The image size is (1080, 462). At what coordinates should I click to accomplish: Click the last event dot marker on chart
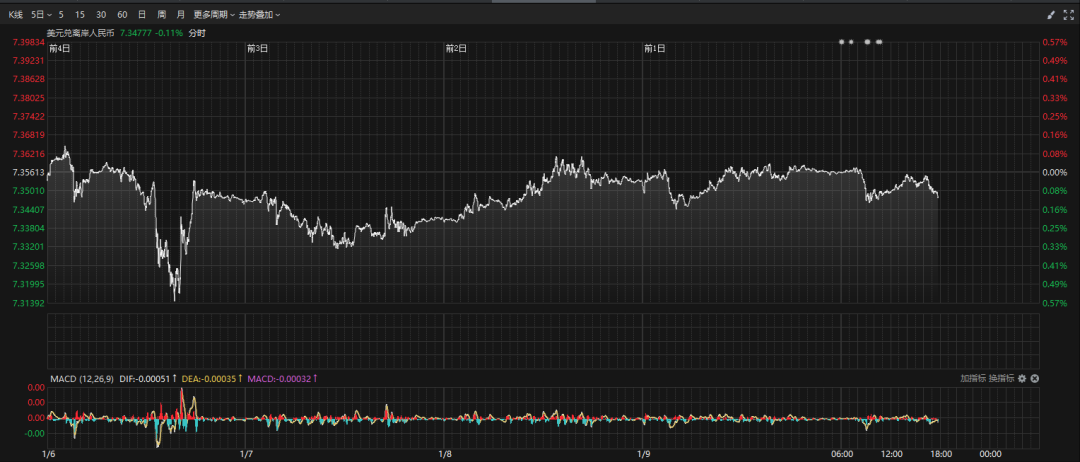point(879,42)
